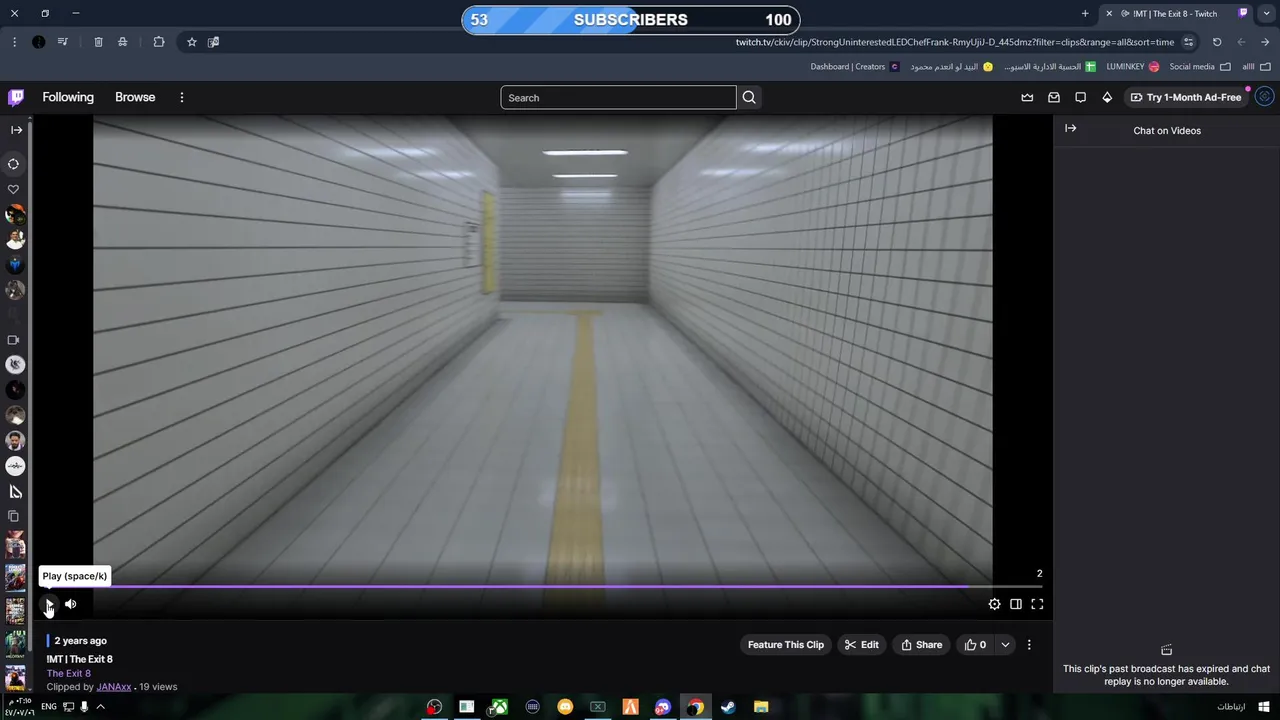Open the LUMINKEY bookmark
1280x720 pixels.
click(x=1133, y=67)
